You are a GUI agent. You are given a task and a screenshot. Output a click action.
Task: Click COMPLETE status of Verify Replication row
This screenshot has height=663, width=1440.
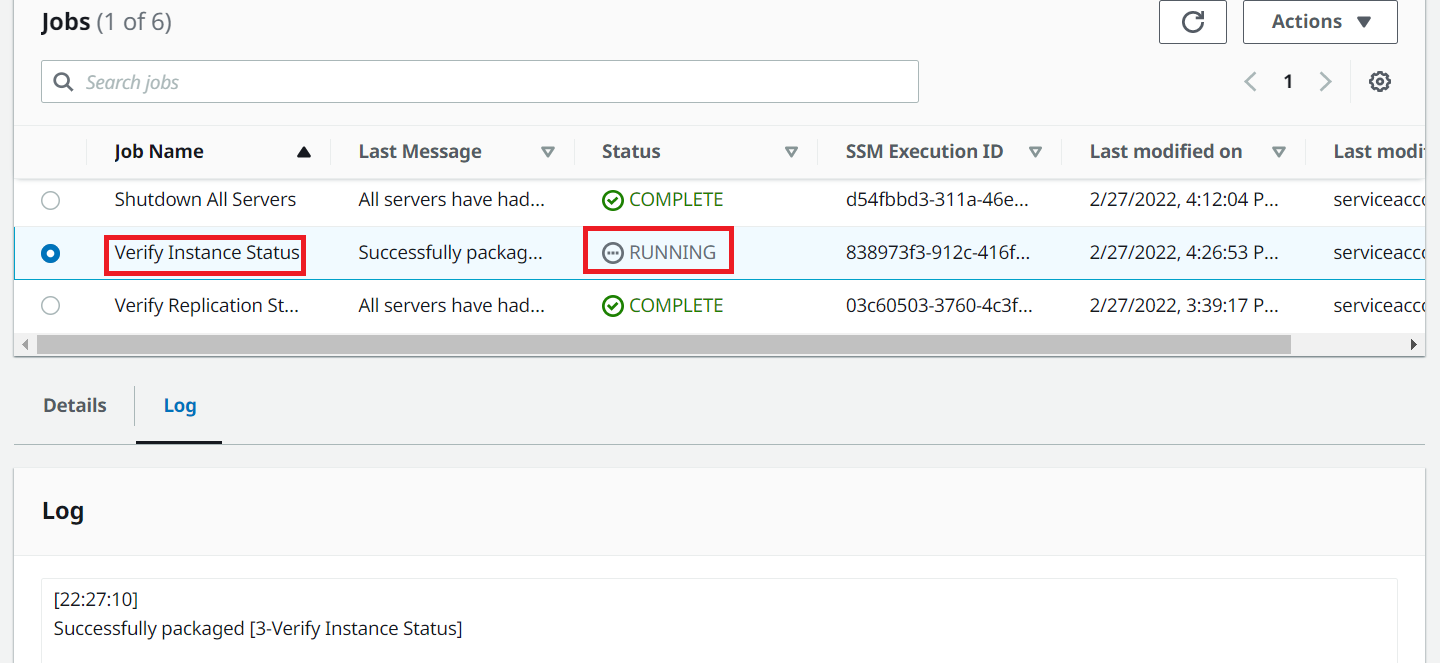[x=676, y=306]
